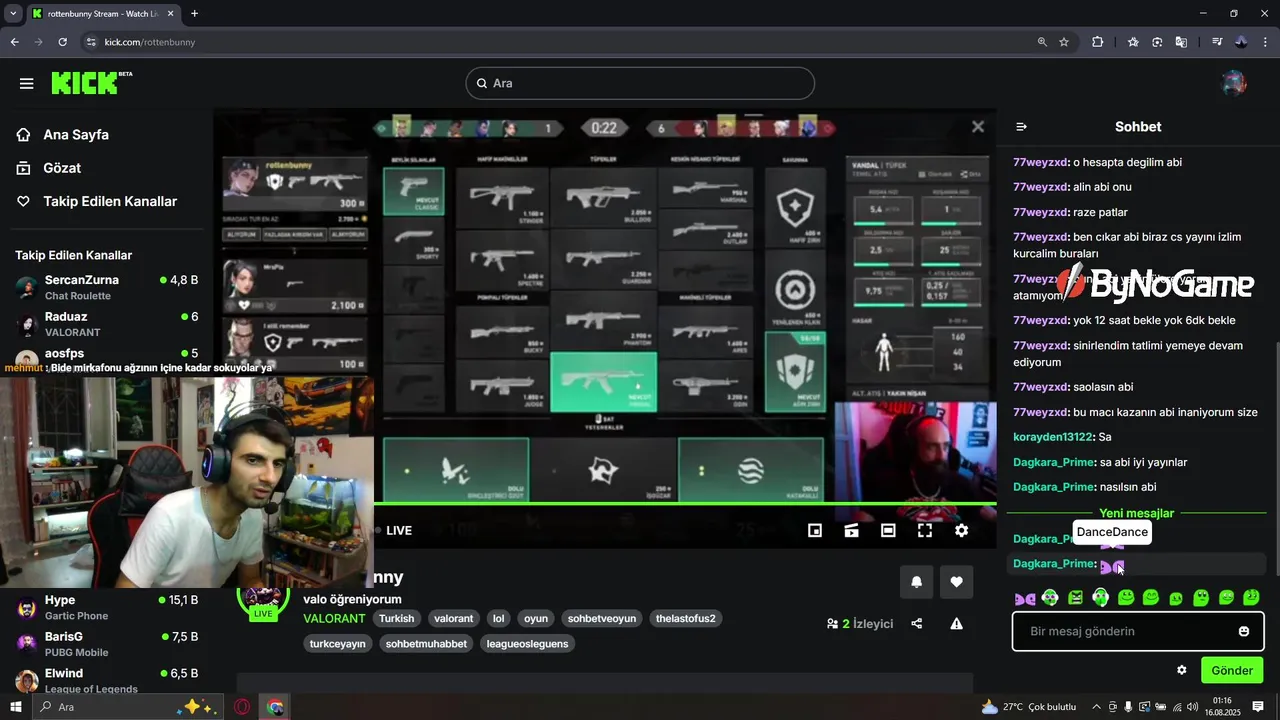Select the turkceyayın tag

pyautogui.click(x=338, y=644)
